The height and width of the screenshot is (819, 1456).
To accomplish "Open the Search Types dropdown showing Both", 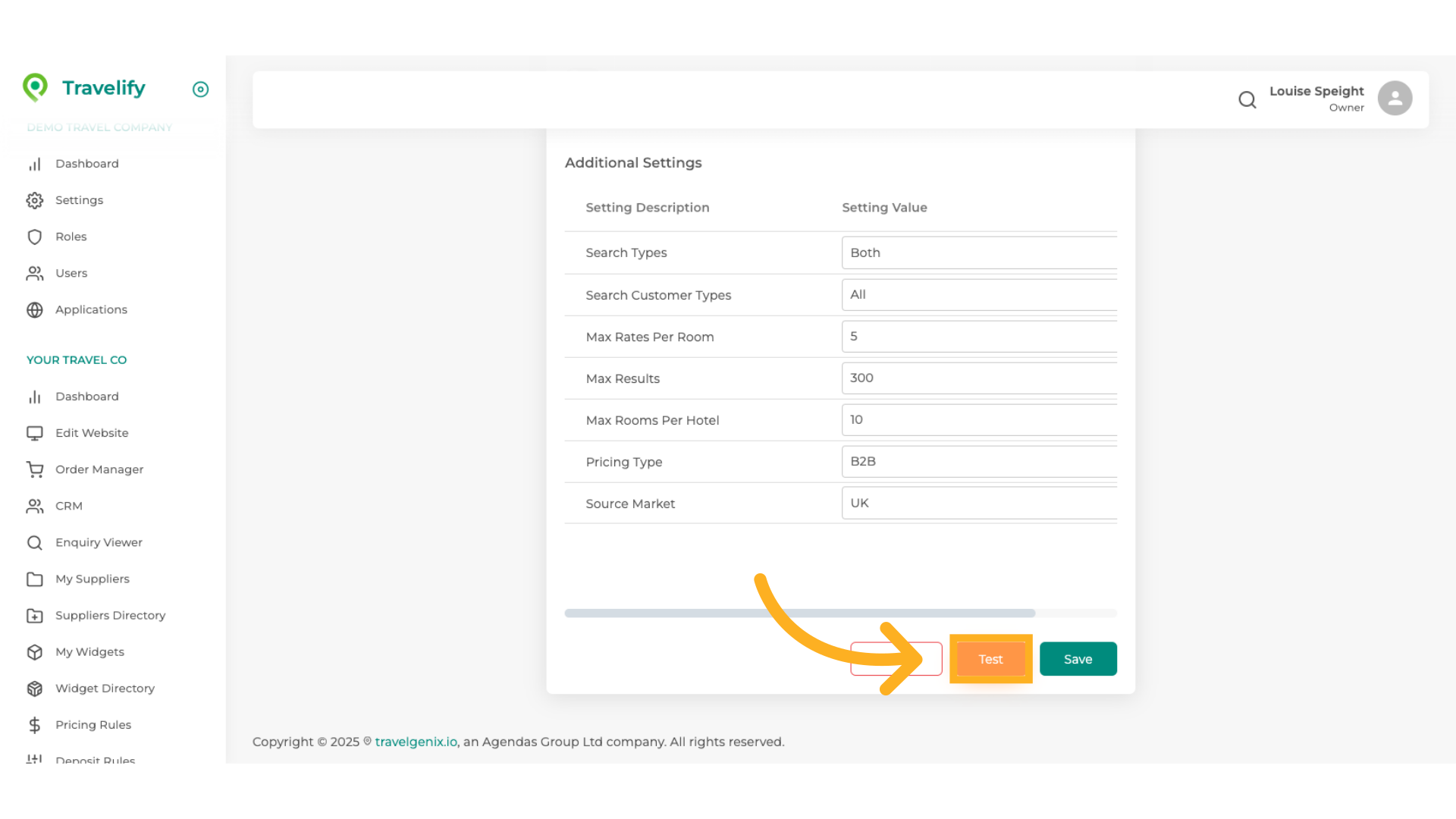I will pyautogui.click(x=978, y=253).
